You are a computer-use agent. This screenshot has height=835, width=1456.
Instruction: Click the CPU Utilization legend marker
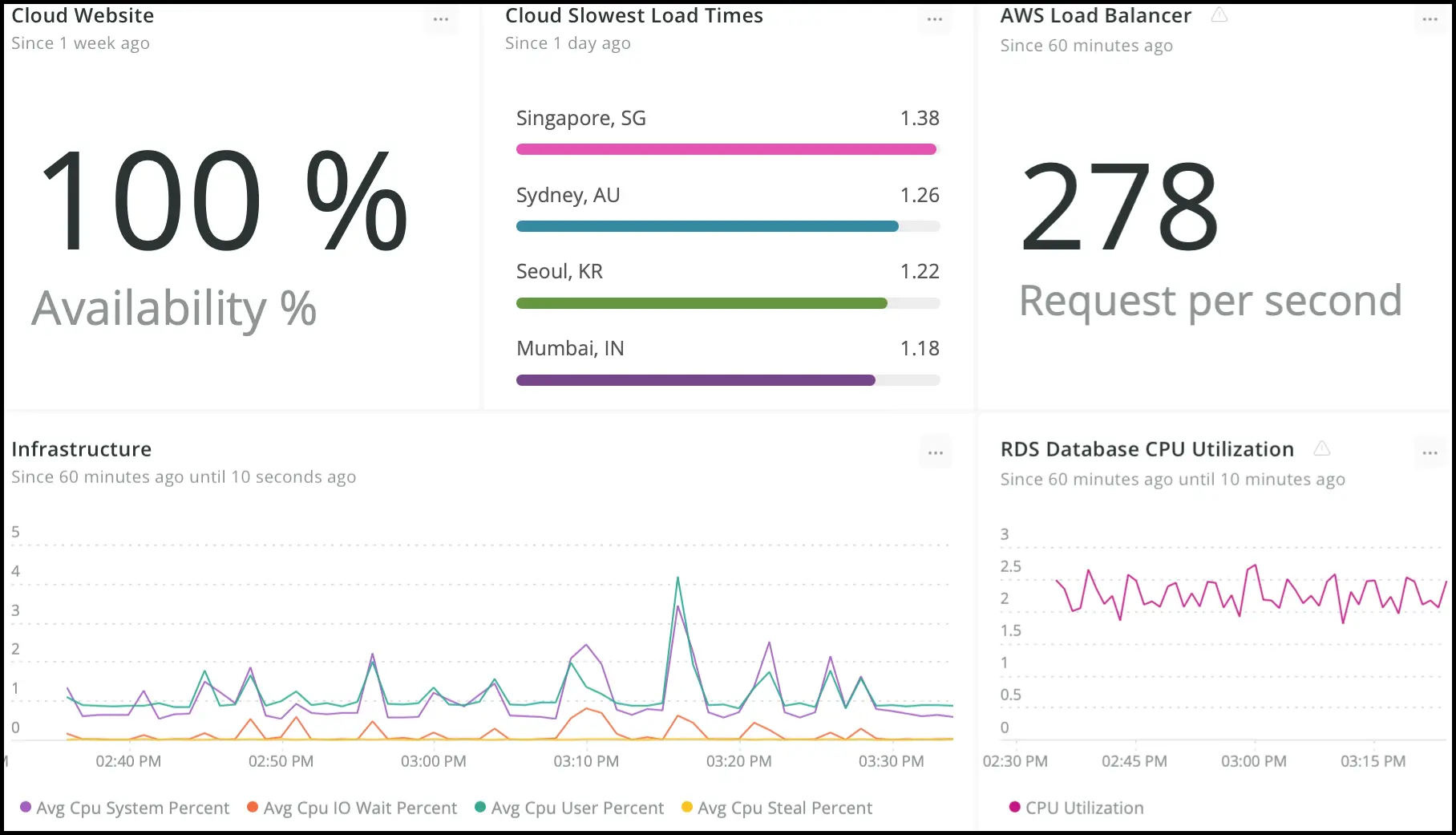point(1013,808)
